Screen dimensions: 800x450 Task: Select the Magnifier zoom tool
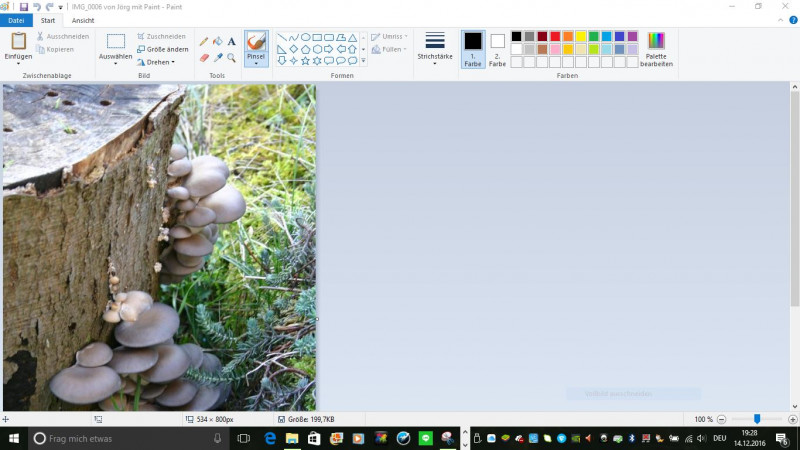coord(232,58)
